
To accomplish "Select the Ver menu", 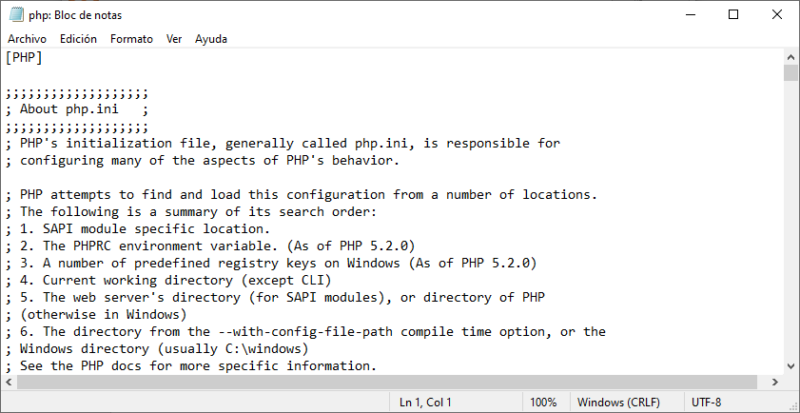I will click(174, 39).
